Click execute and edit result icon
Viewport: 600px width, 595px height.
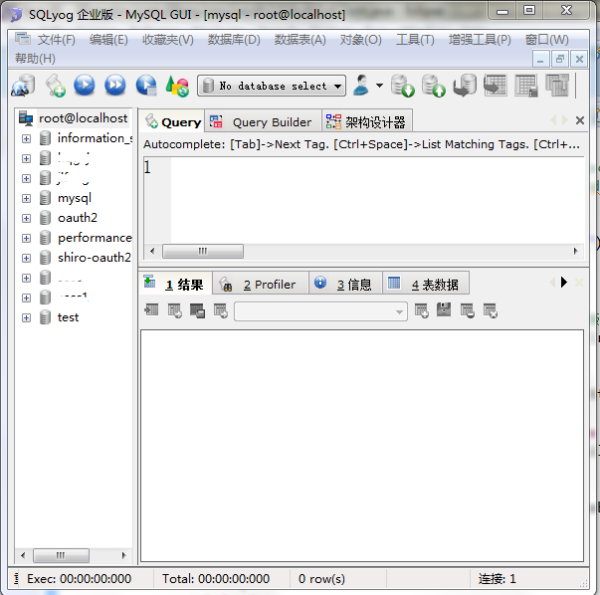click(x=146, y=85)
